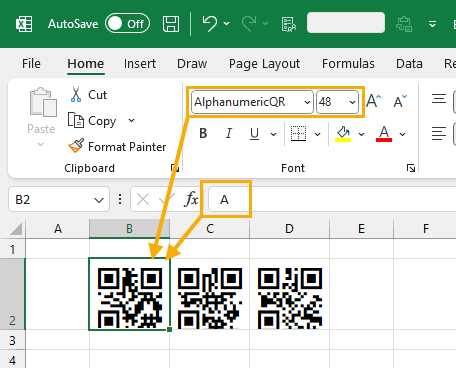Viewport: 456px width, 368px height.
Task: Expand the Name Box dropdown
Action: pos(99,200)
